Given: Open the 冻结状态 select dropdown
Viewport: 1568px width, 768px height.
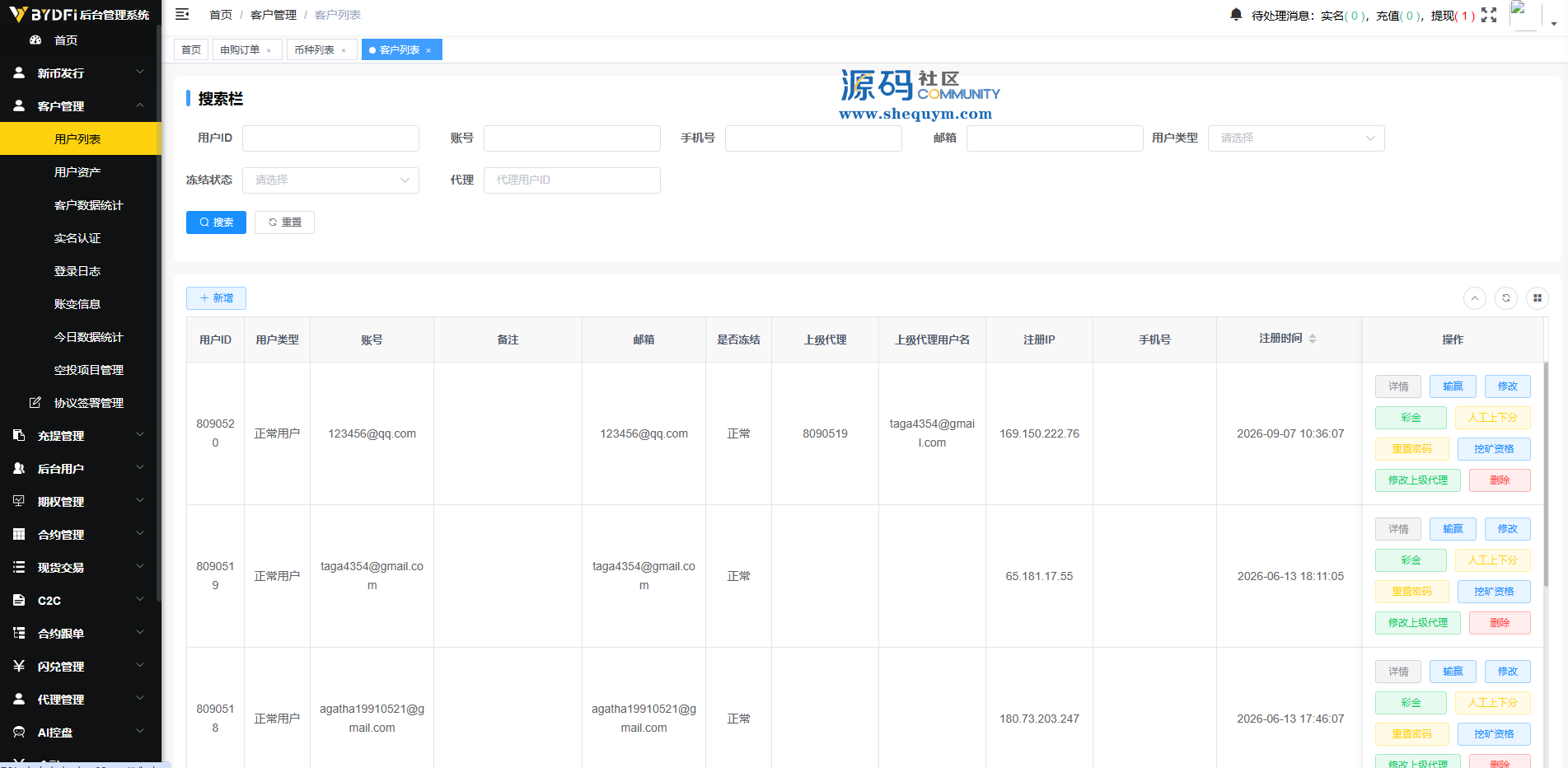Looking at the screenshot, I should click(330, 180).
